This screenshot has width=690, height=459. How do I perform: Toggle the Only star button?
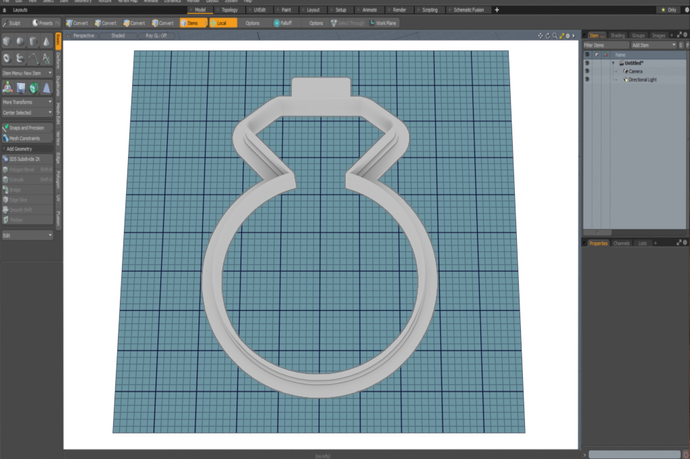coord(668,10)
